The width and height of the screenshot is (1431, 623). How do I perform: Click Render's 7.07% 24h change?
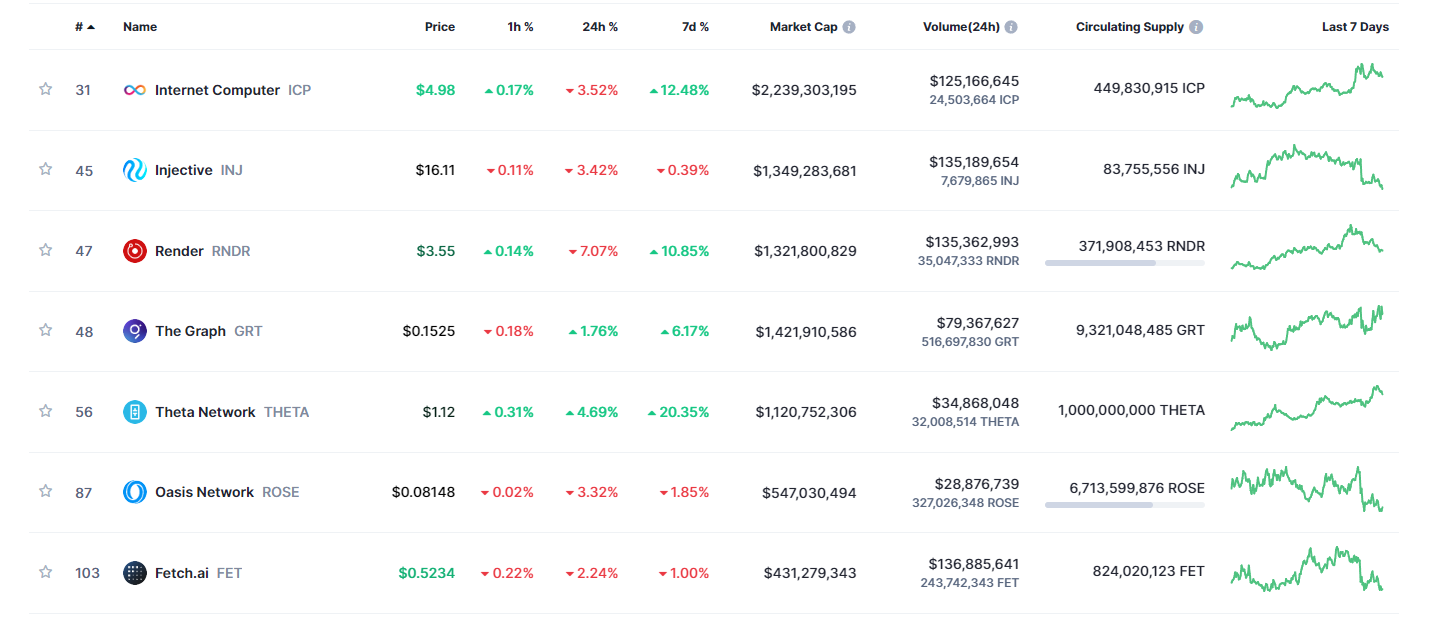(x=593, y=251)
